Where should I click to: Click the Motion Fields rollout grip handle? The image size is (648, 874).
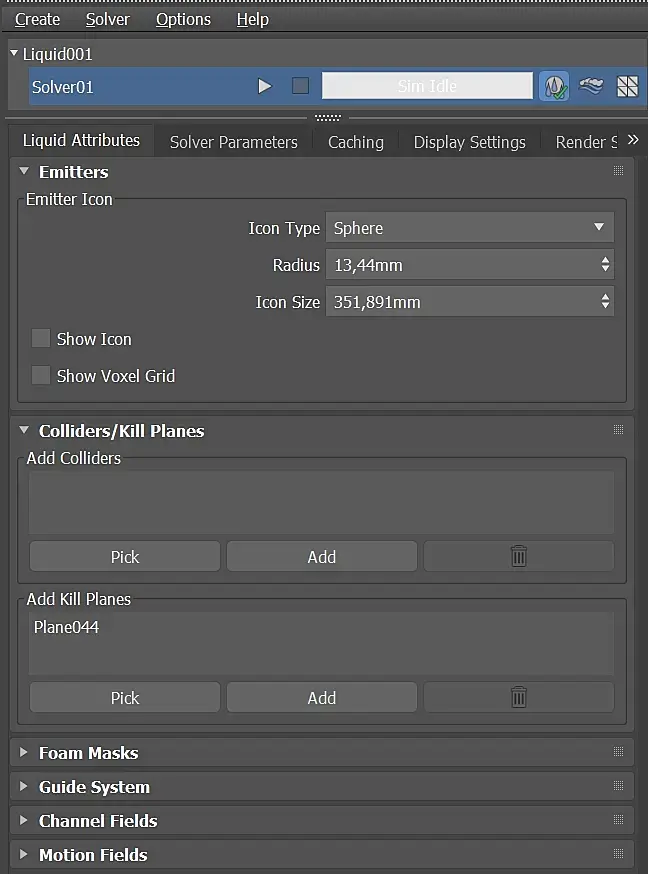coord(618,853)
